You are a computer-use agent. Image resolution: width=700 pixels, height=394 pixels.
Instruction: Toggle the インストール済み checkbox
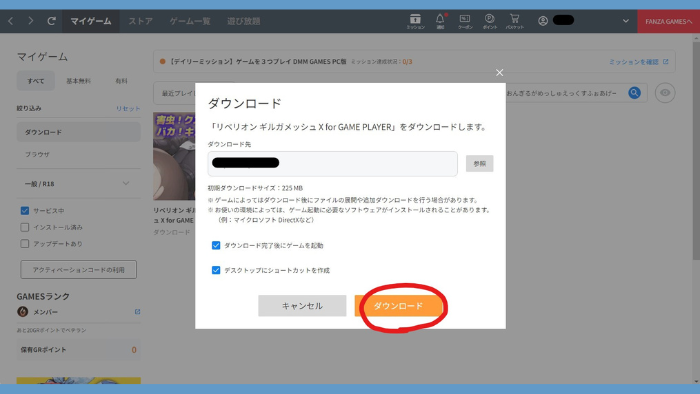point(25,227)
